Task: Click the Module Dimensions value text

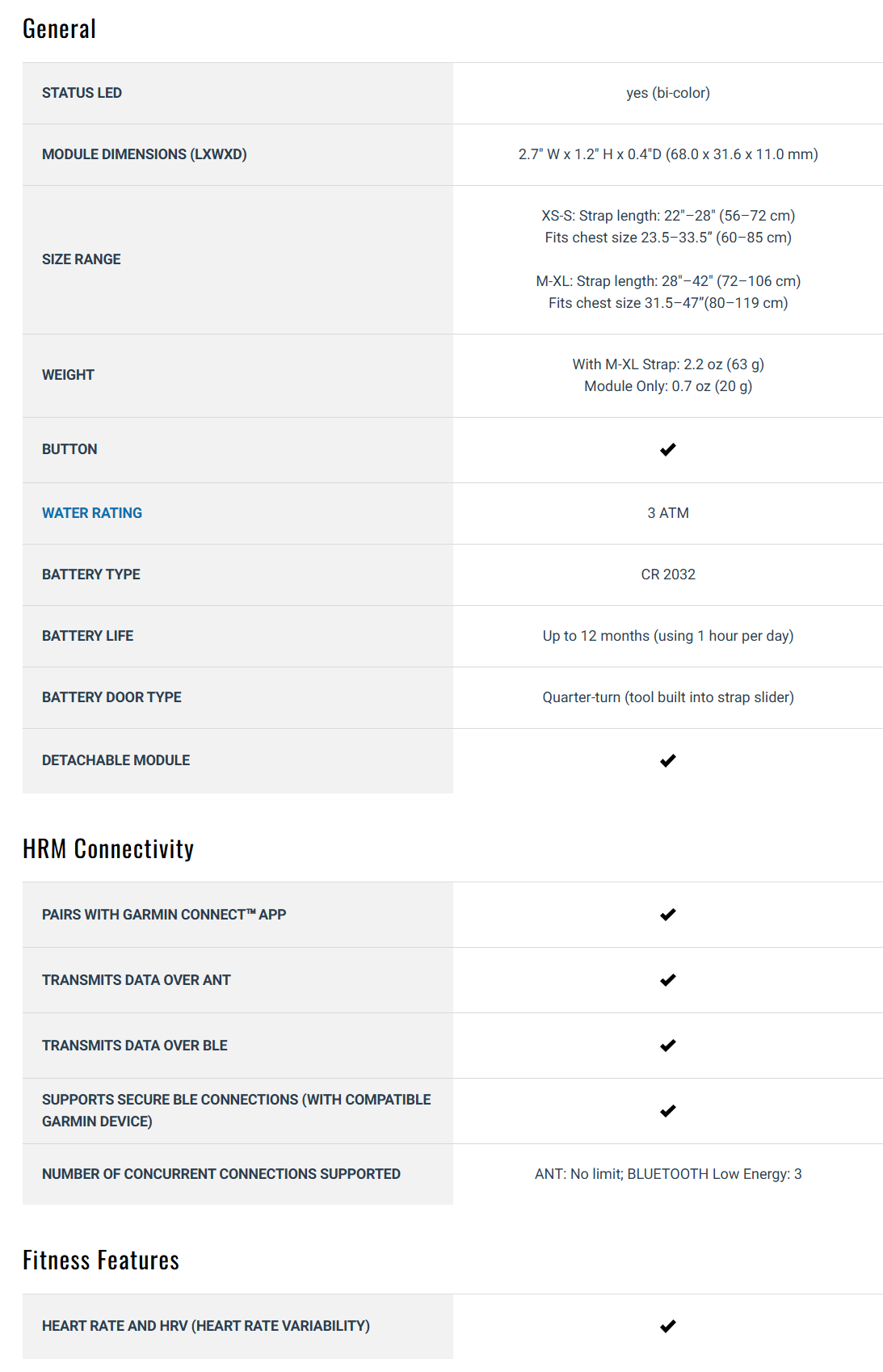Action: click(x=667, y=154)
